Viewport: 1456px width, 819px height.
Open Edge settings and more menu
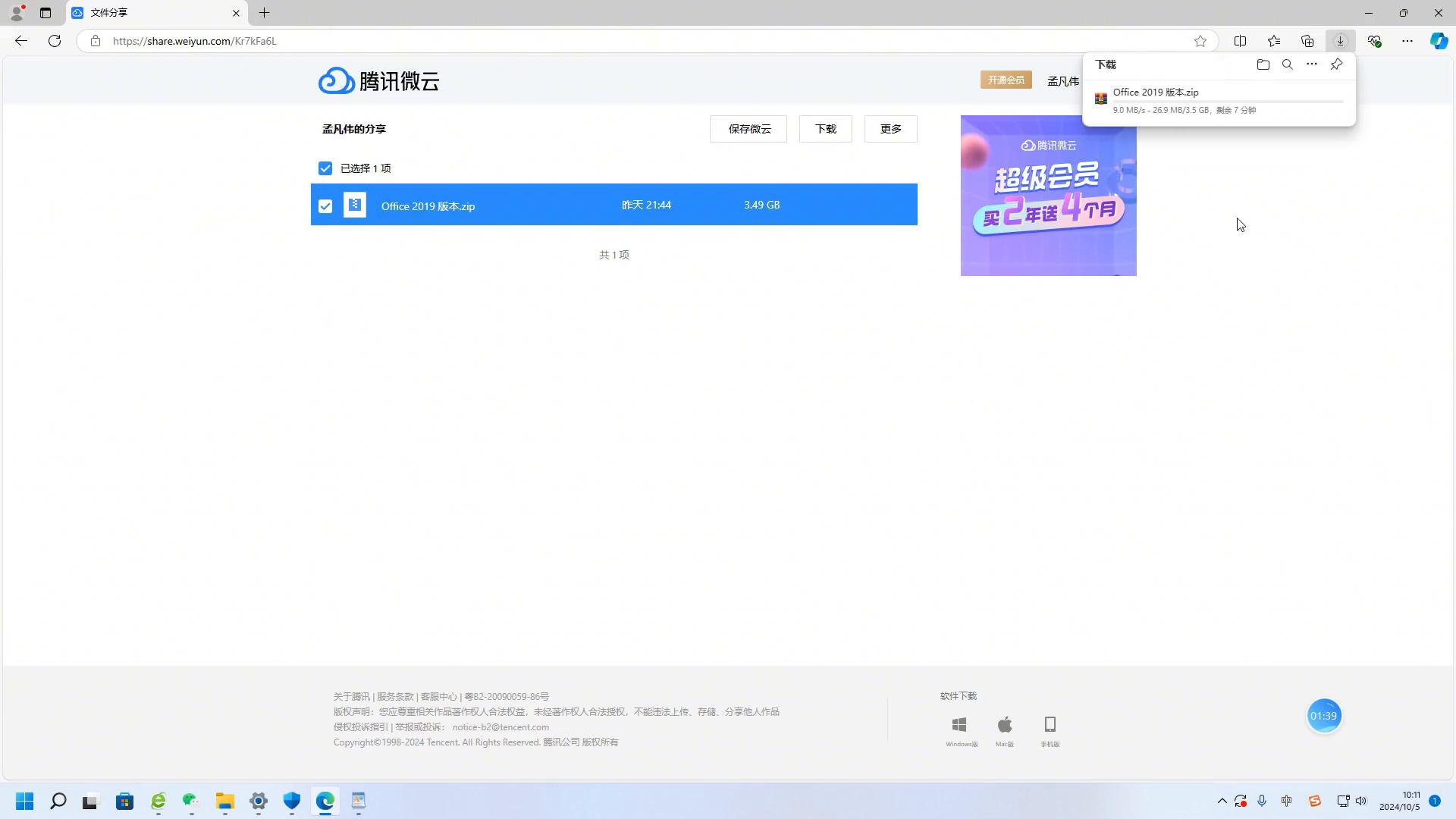tap(1407, 41)
